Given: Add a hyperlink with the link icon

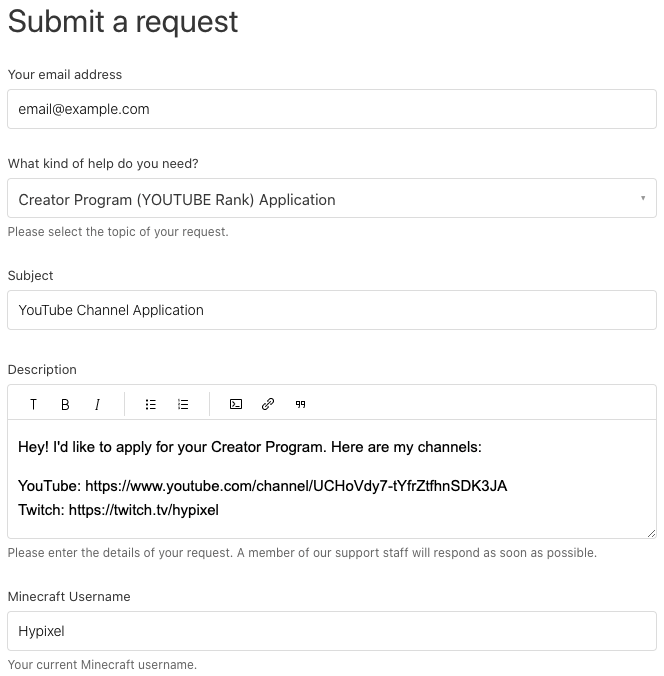Looking at the screenshot, I should coord(268,404).
